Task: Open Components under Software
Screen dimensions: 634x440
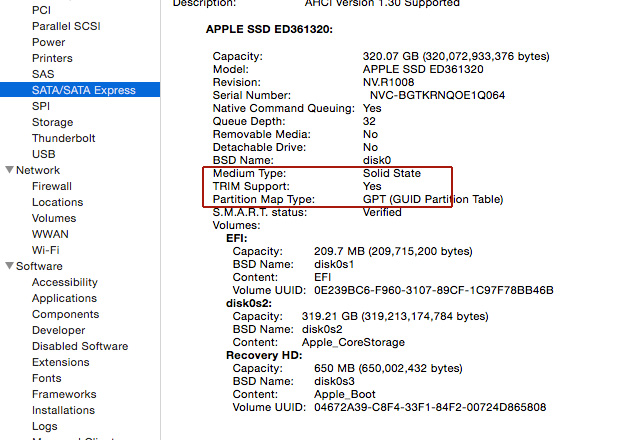Action: 66,314
